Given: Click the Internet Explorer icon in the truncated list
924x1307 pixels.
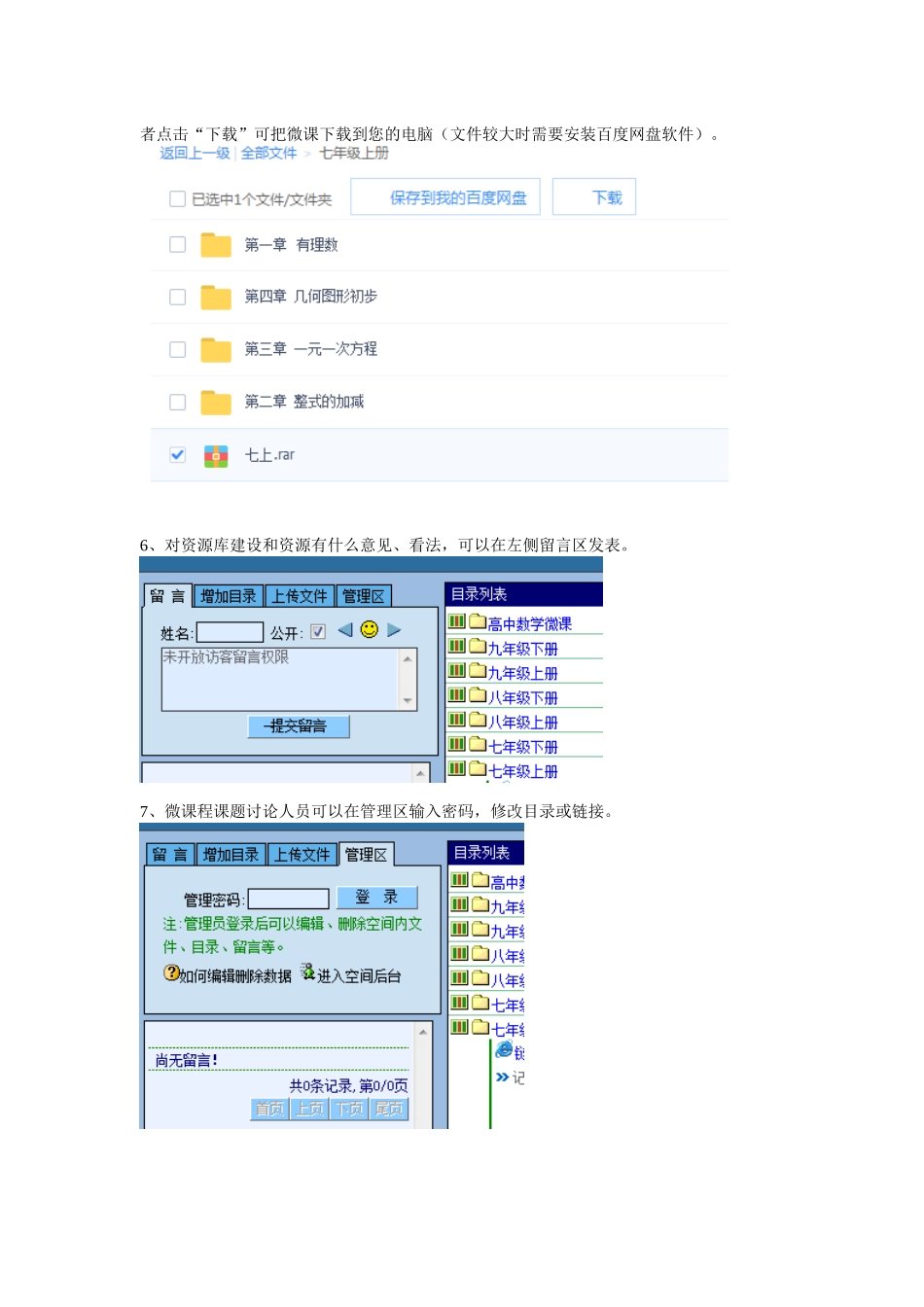Looking at the screenshot, I should point(504,1050).
